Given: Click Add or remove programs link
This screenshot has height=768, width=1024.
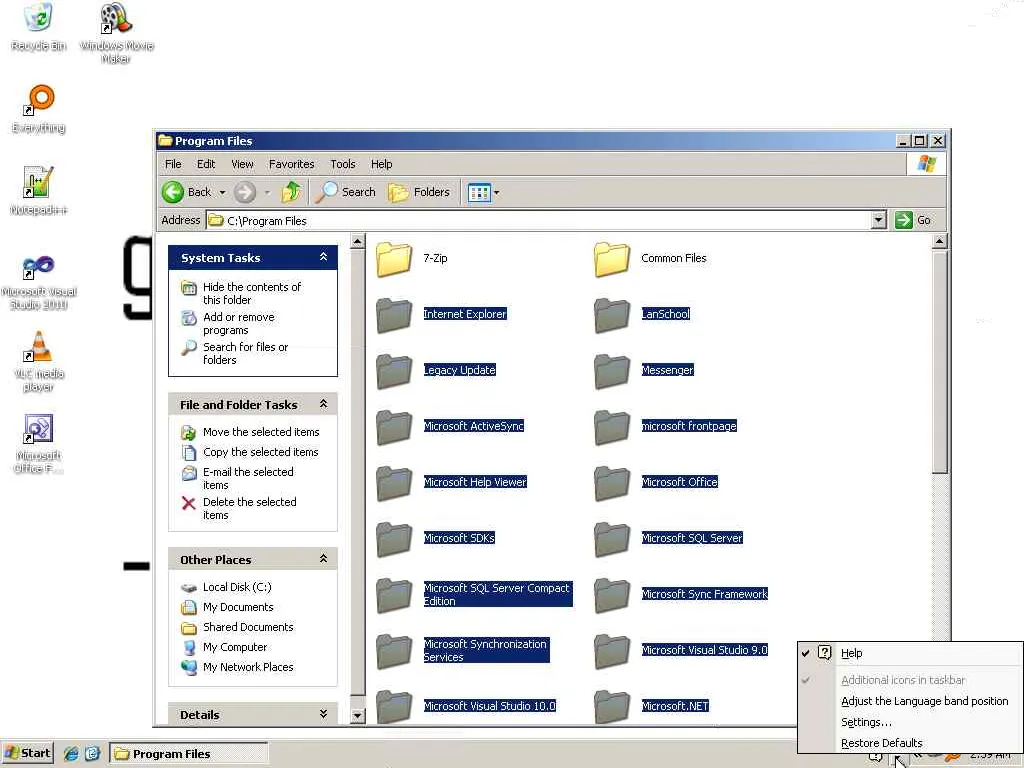Looking at the screenshot, I should pos(238,323).
